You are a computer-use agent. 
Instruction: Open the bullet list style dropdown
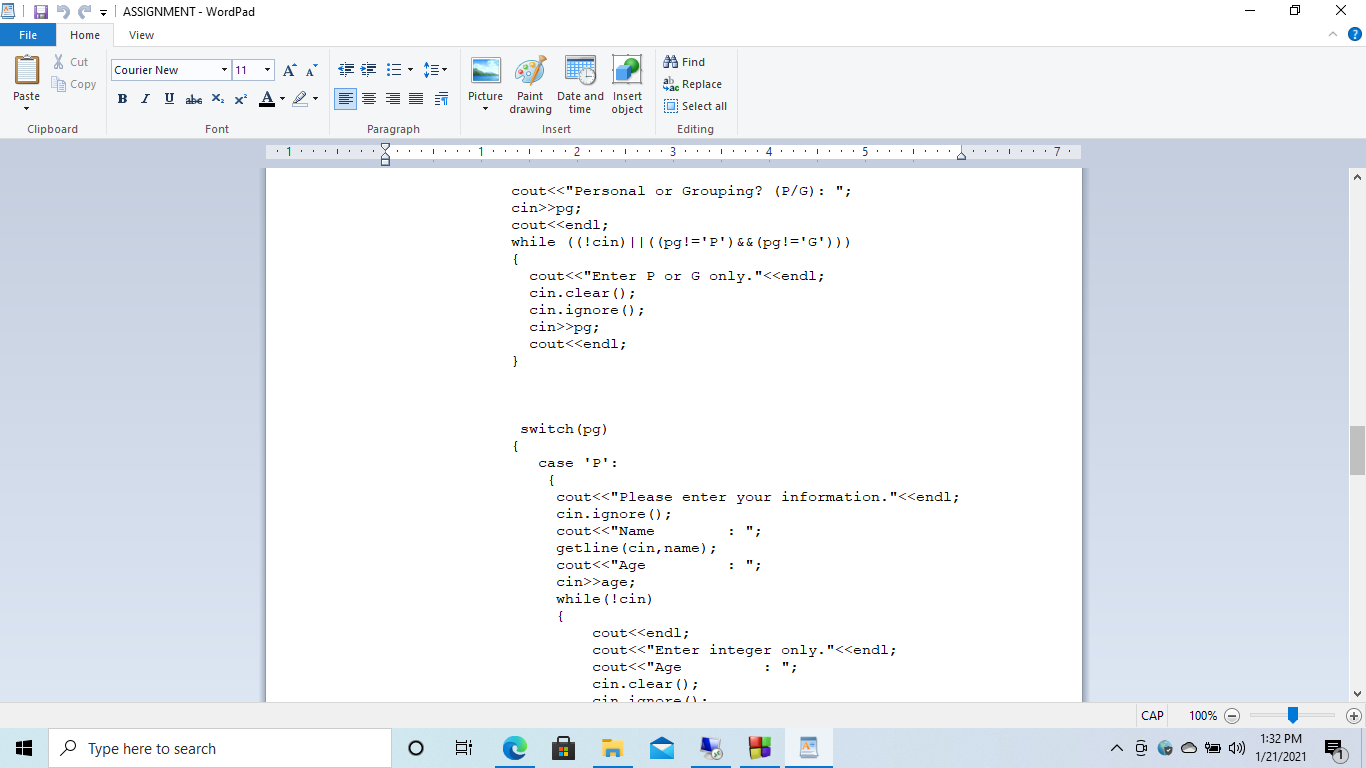[x=410, y=70]
